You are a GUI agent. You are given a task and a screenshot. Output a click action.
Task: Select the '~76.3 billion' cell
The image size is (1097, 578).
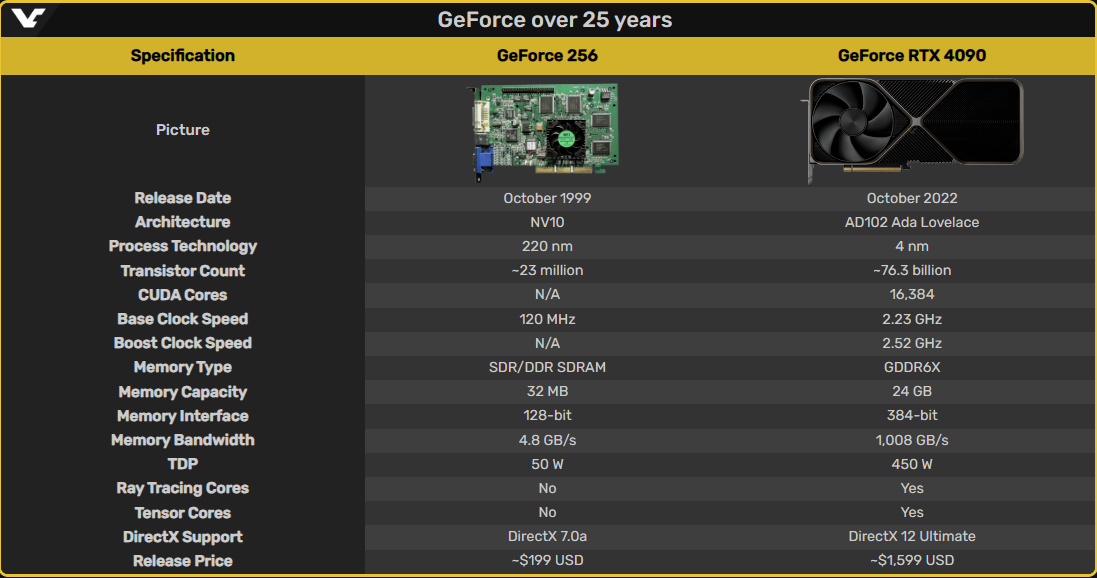pyautogui.click(x=912, y=271)
